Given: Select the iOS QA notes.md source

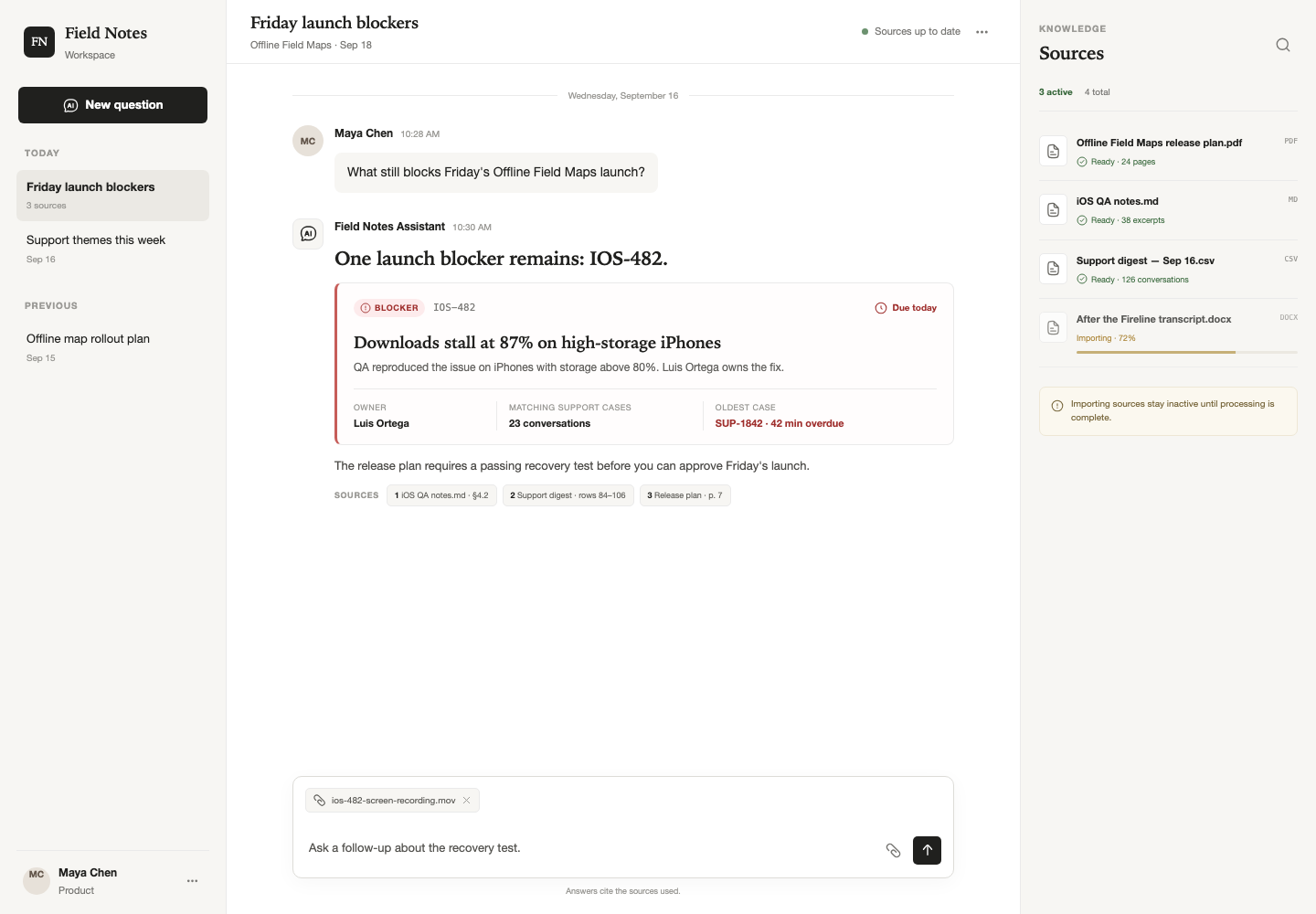Looking at the screenshot, I should (1168, 210).
